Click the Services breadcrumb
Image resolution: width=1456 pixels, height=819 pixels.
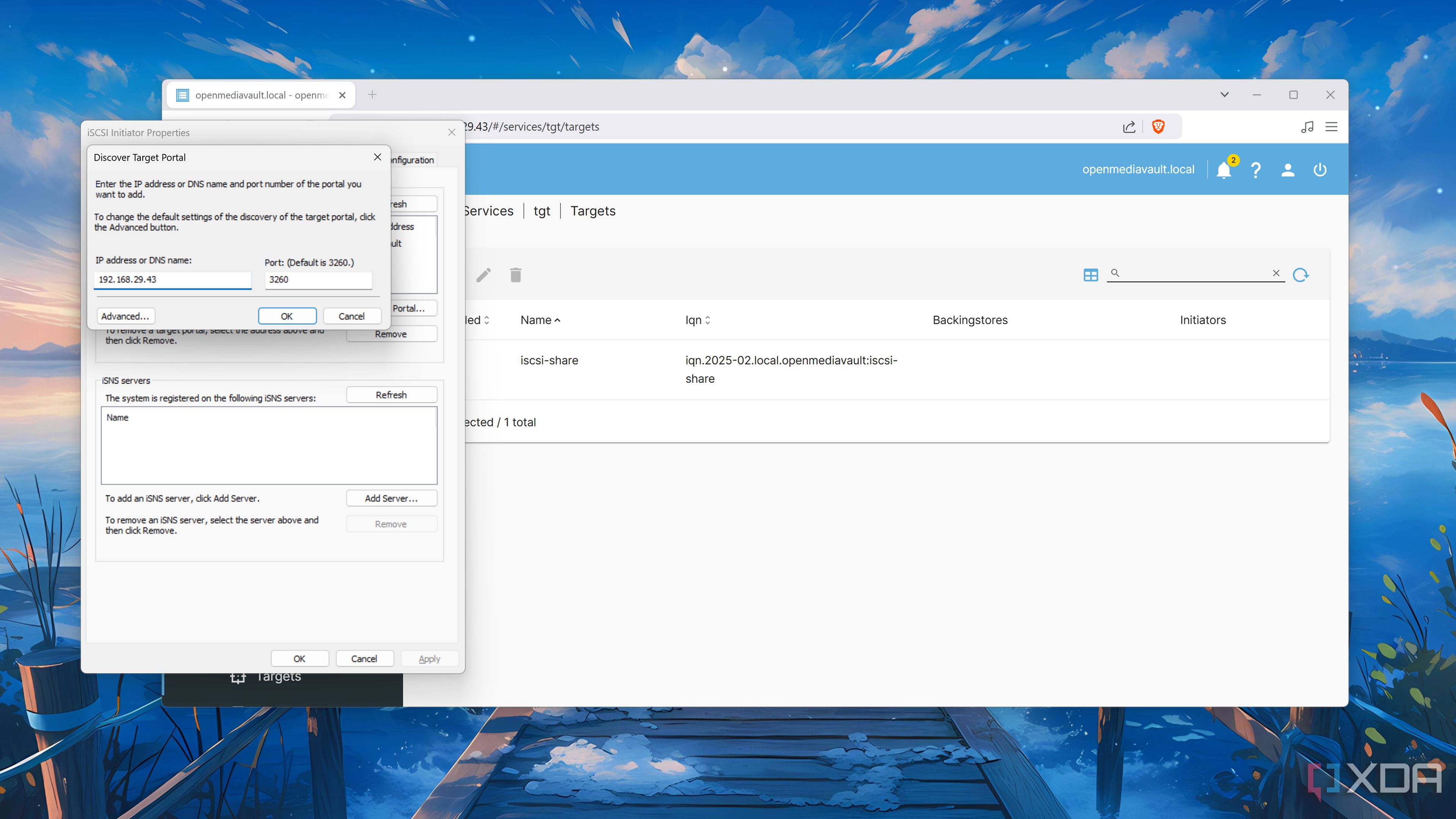click(488, 211)
